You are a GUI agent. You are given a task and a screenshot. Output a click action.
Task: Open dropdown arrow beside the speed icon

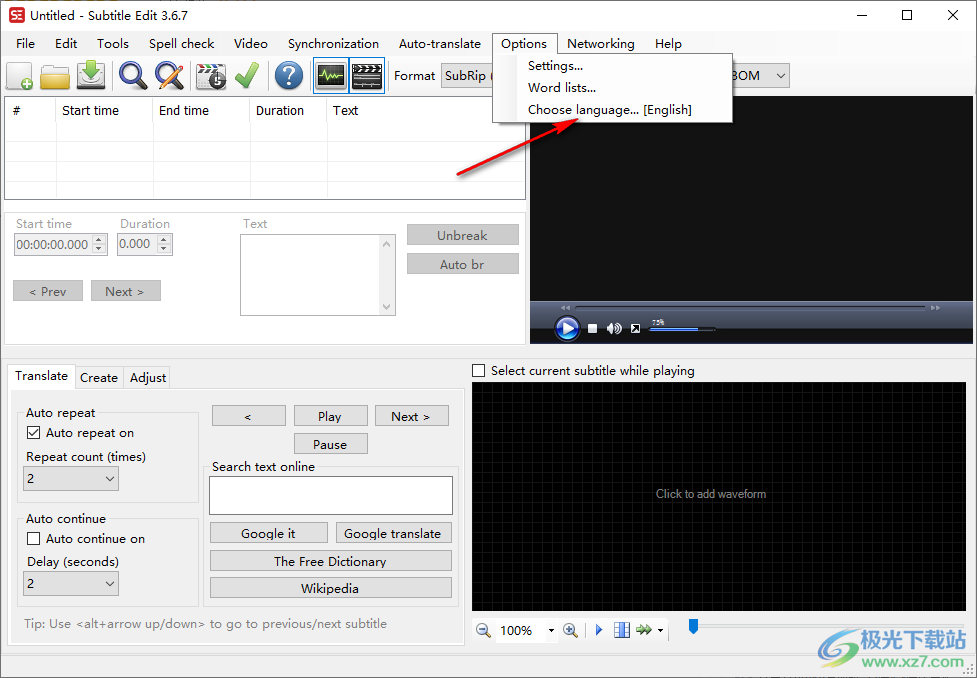660,631
